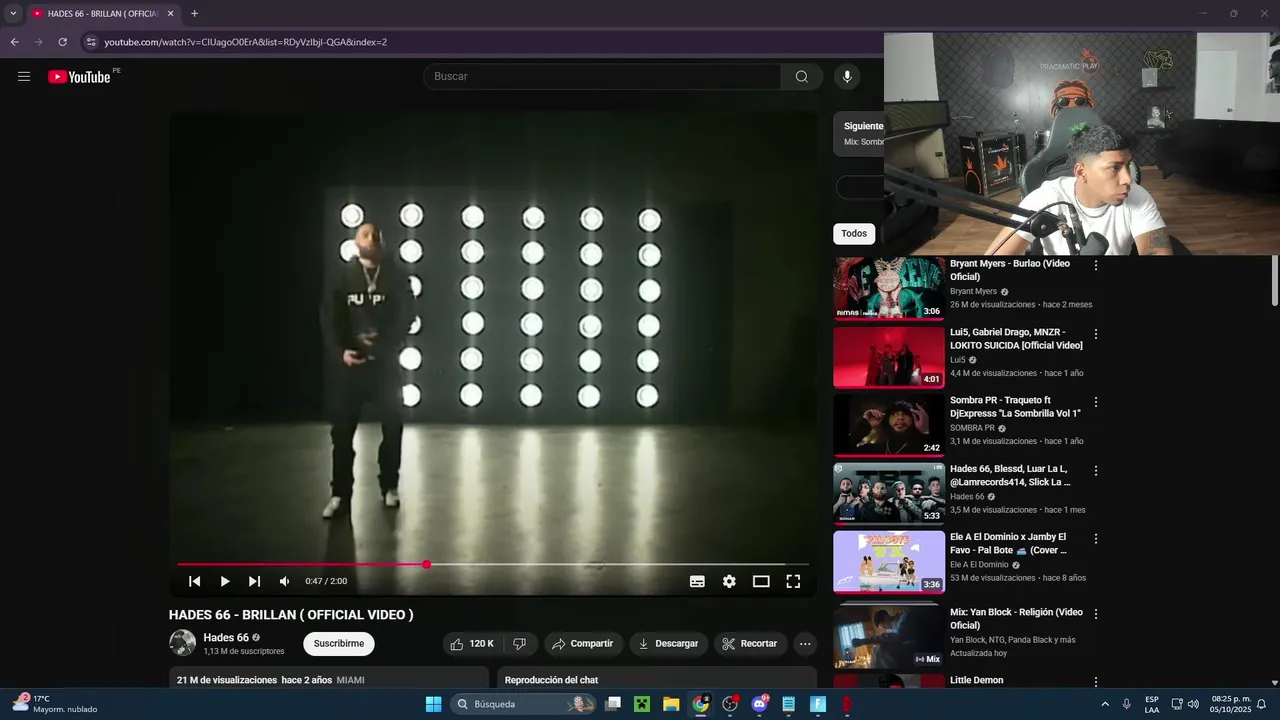Viewport: 1280px width, 720px height.
Task: Open Bryant Myers - Burlao video thumbnail
Action: coord(889,289)
